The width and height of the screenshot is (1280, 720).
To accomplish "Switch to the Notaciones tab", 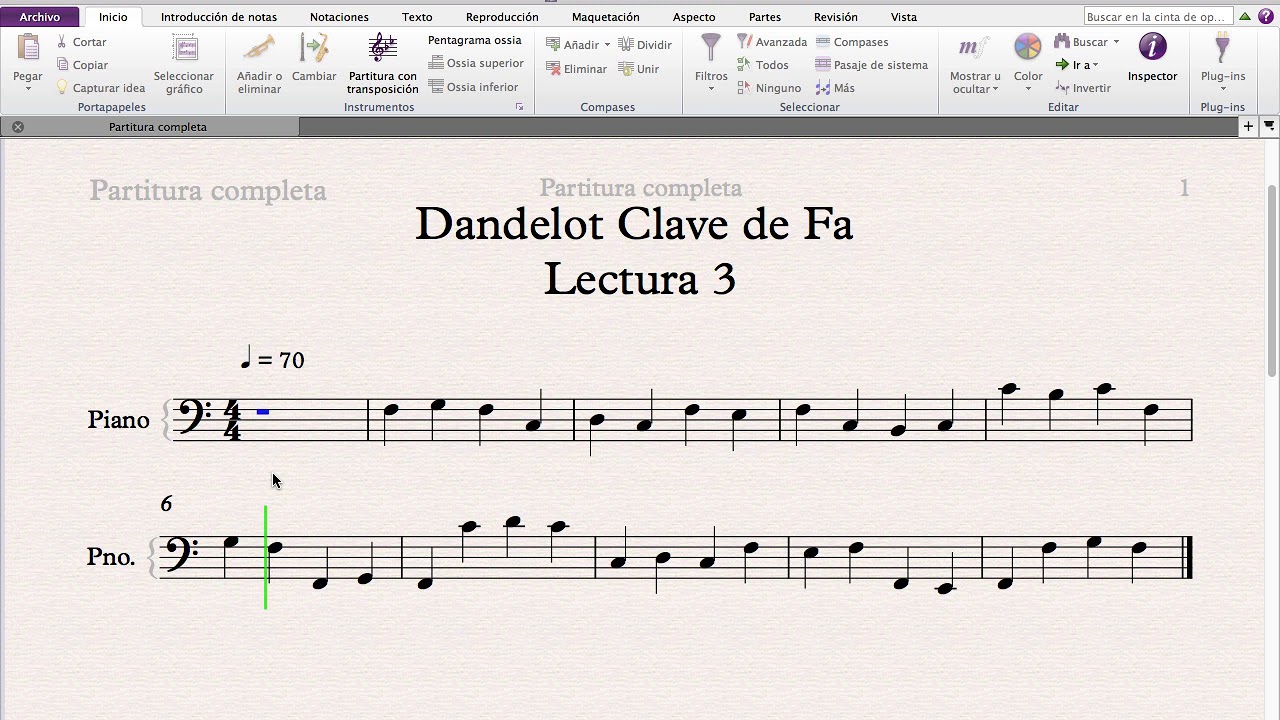I will click(x=339, y=17).
